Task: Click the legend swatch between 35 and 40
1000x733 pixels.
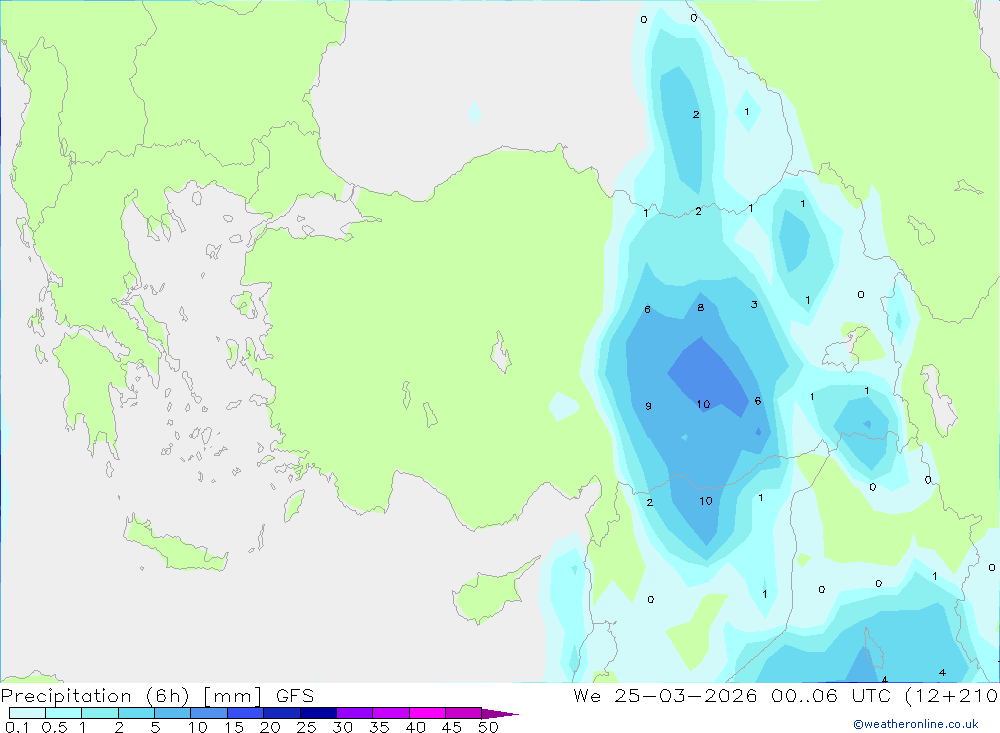Action: (391, 713)
